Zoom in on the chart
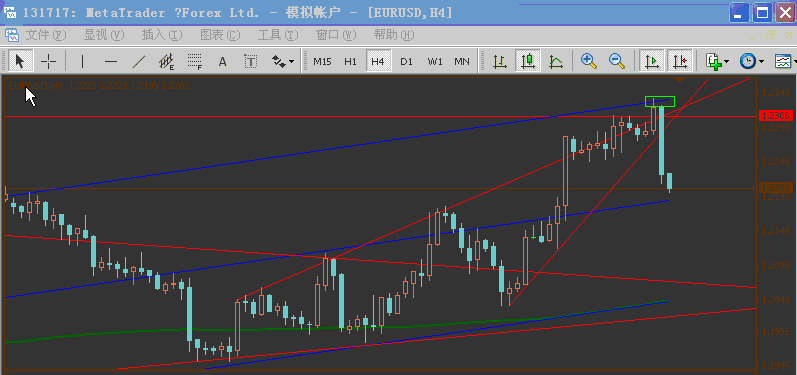This screenshot has height=375, width=797. [x=589, y=61]
